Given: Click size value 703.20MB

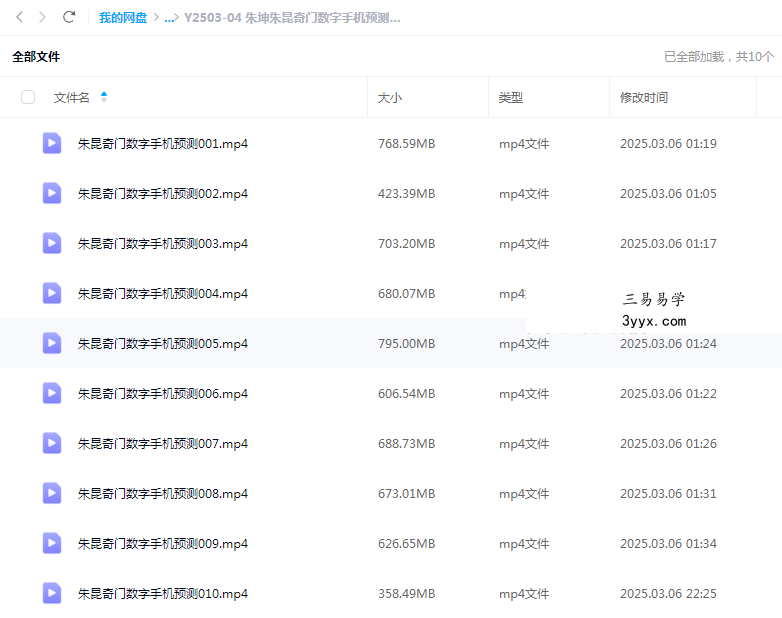Looking at the screenshot, I should tap(406, 243).
